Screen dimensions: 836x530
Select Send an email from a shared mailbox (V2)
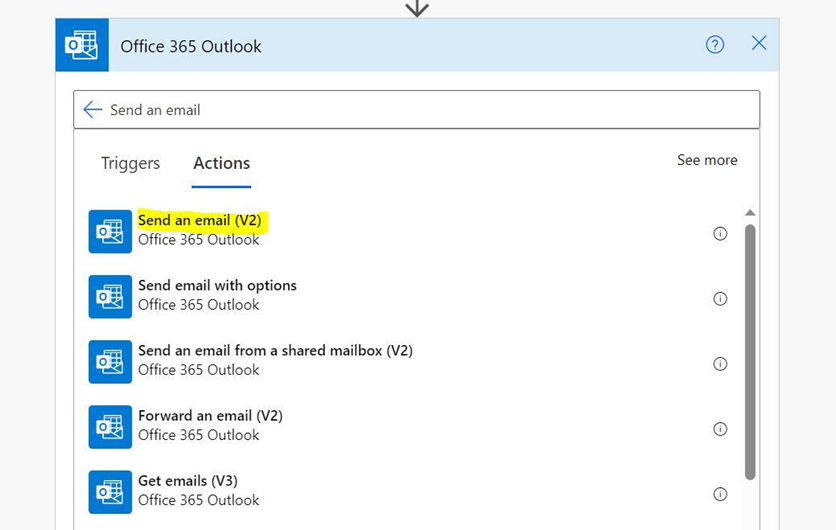coord(275,350)
